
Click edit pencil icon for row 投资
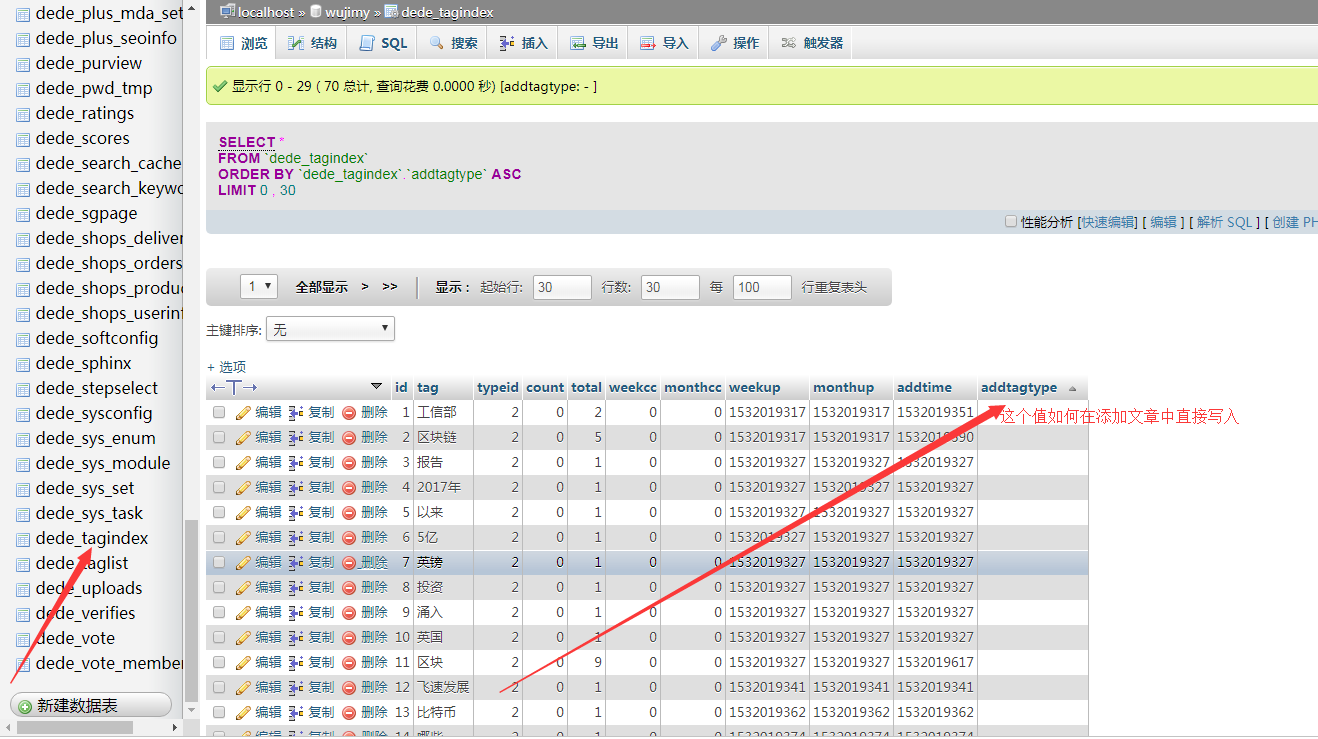[x=243, y=587]
